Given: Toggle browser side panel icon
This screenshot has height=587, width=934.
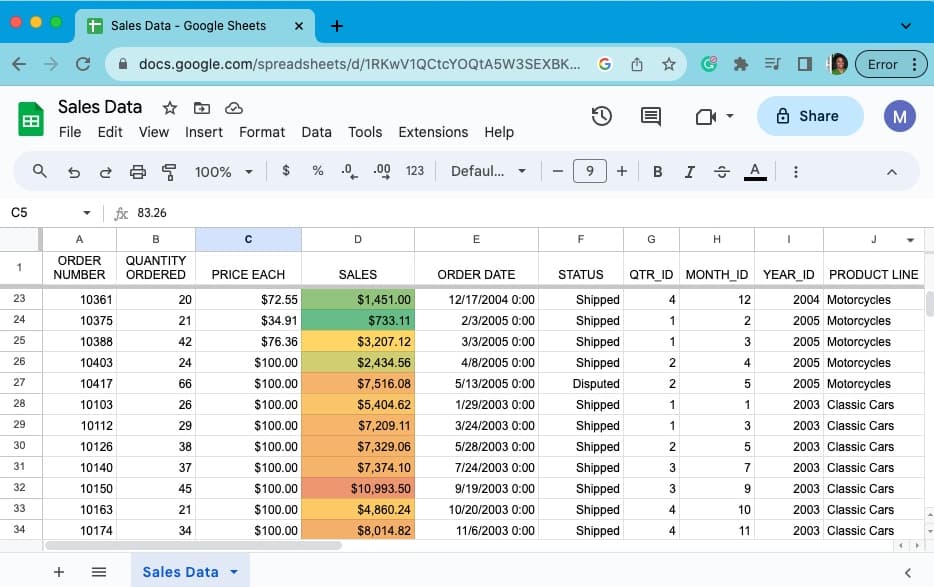Looking at the screenshot, I should point(805,64).
